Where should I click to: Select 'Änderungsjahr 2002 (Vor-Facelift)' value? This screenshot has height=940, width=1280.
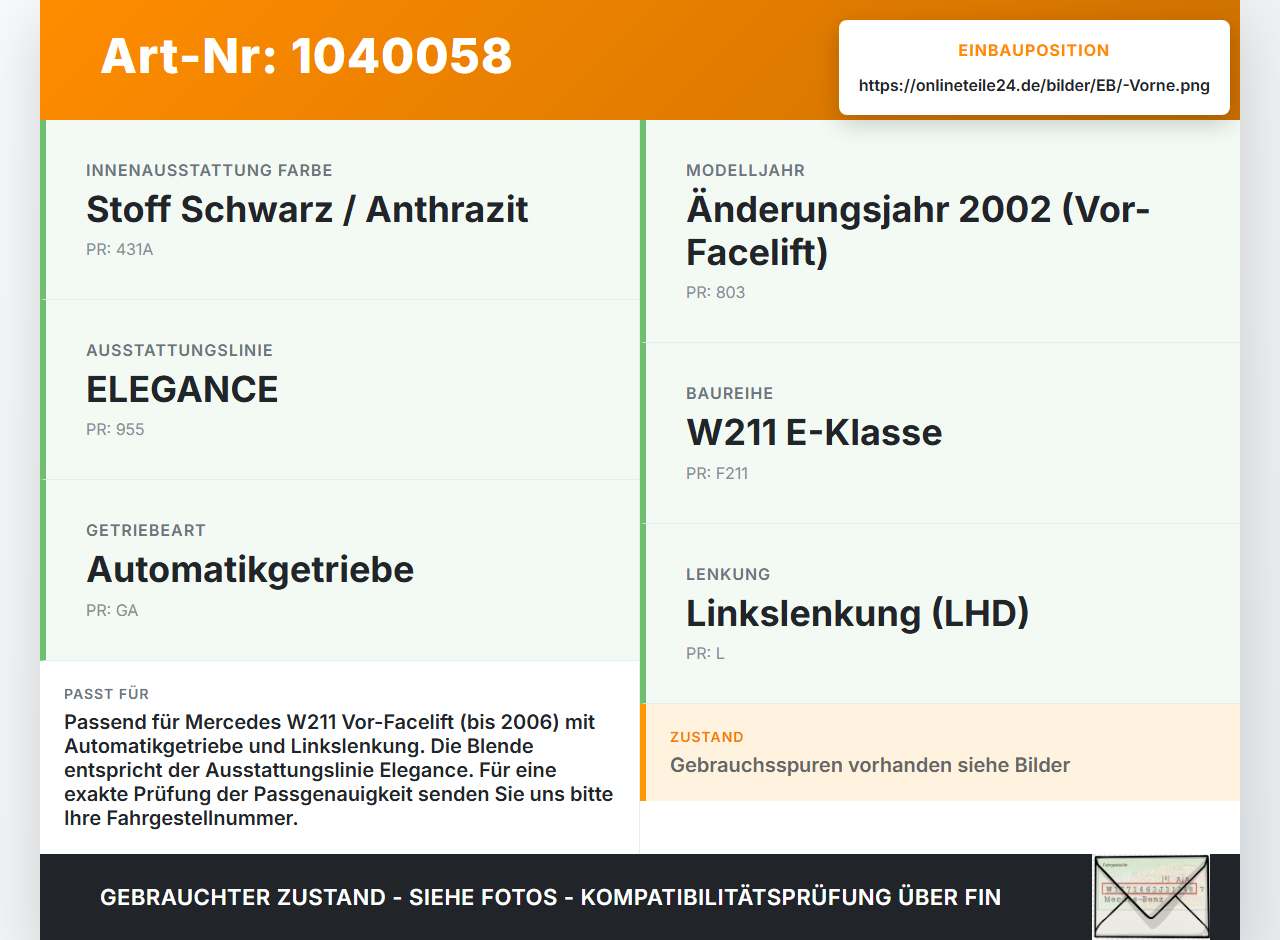click(x=918, y=230)
